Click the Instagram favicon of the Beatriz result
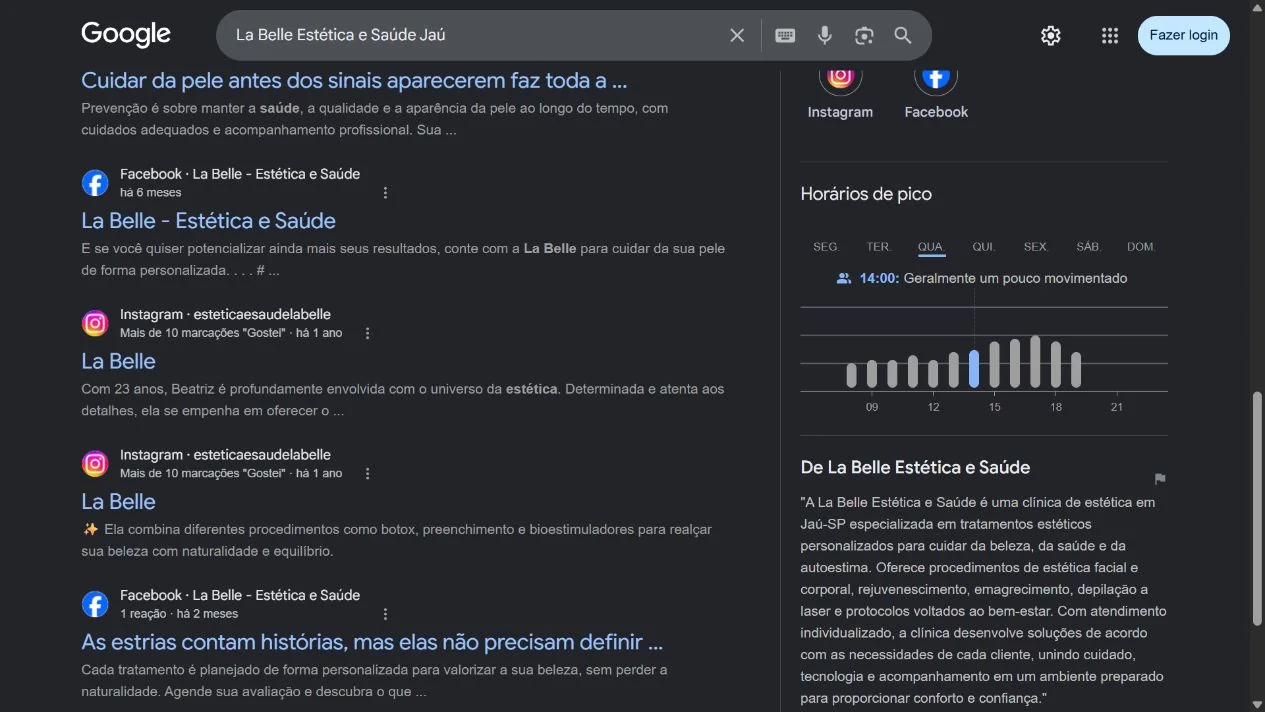1265x712 pixels. coord(95,323)
